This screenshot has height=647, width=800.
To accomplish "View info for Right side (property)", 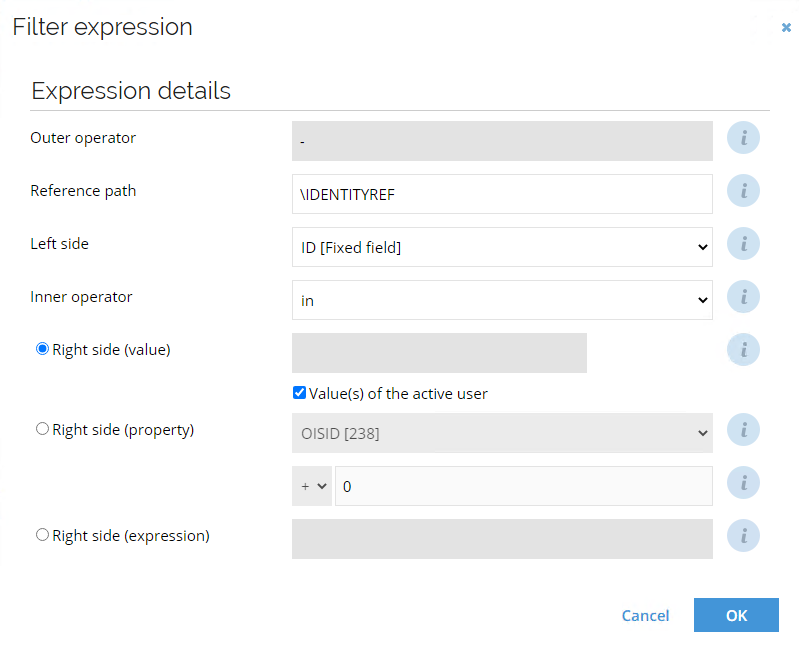I will tap(743, 430).
